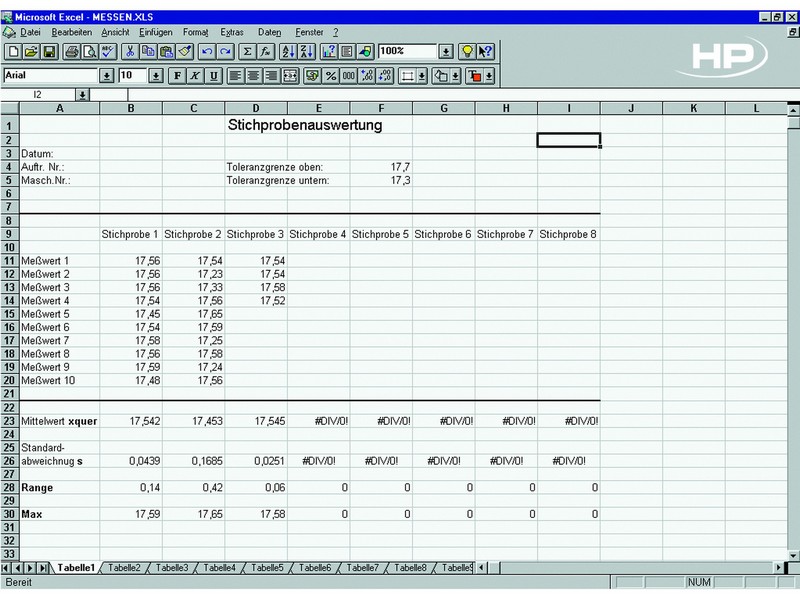Launch the Chart Wizard icon
800x600 pixels.
328,51
